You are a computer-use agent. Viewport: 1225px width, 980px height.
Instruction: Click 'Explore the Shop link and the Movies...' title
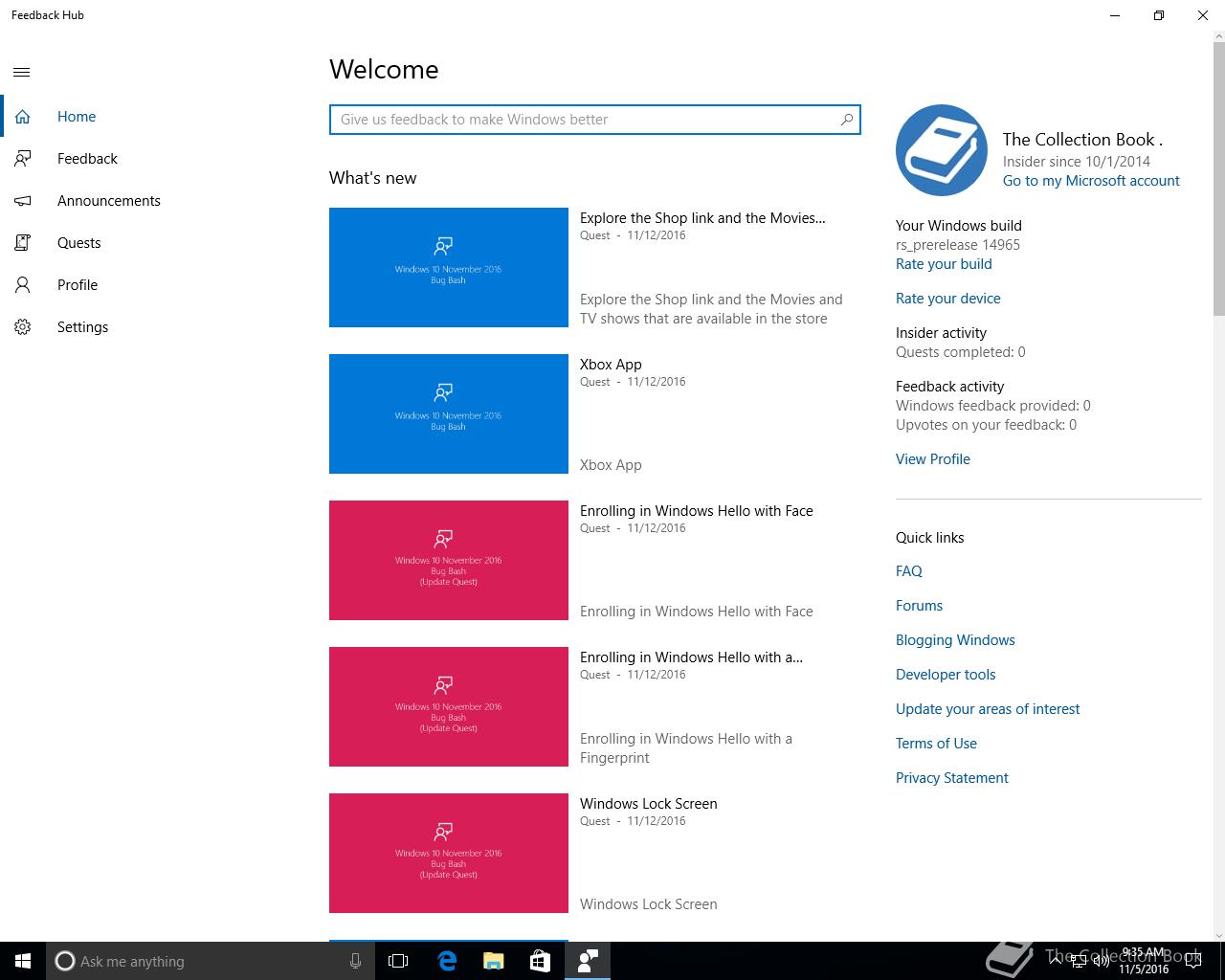coord(702,218)
